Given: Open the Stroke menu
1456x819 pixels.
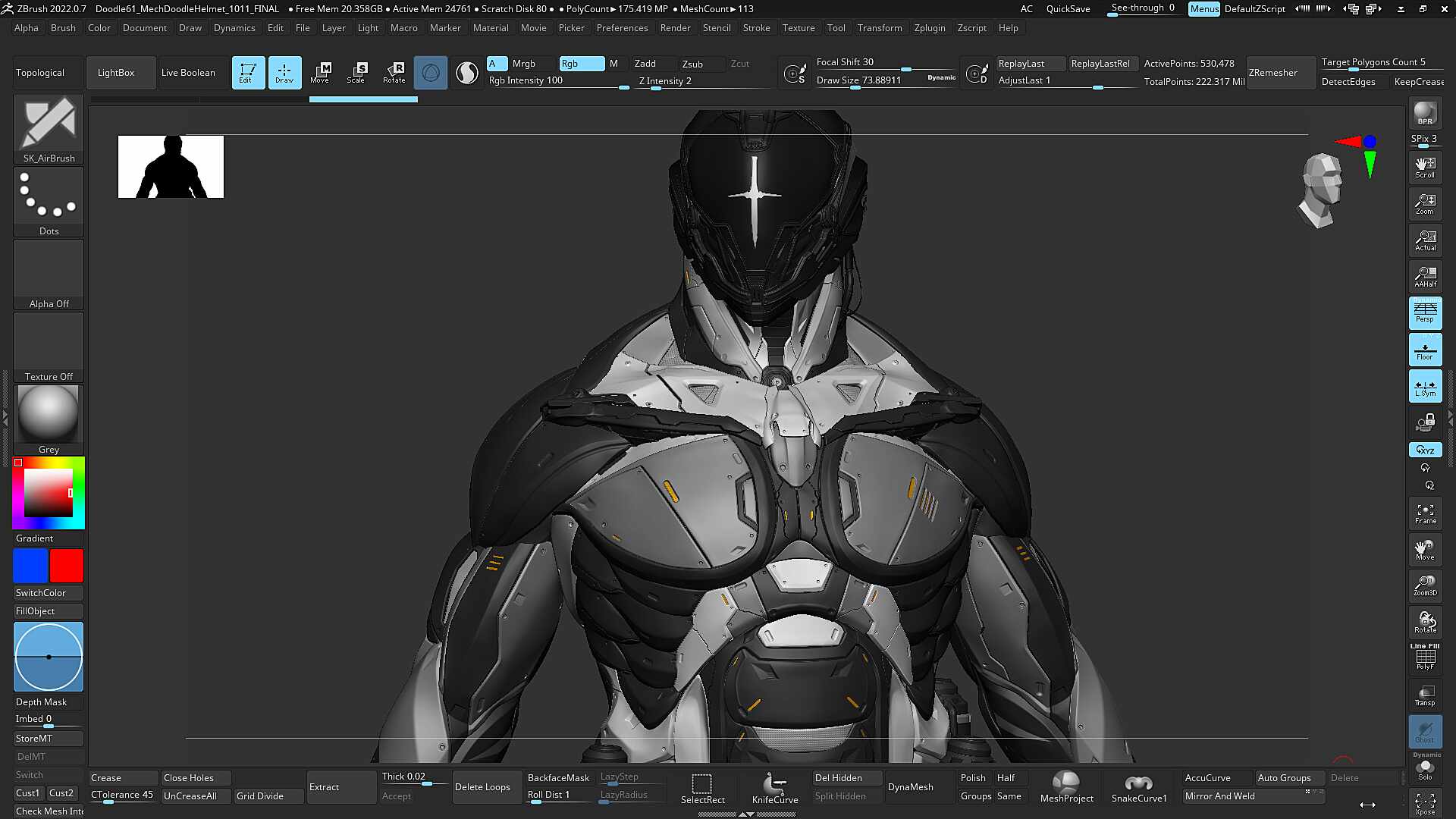Looking at the screenshot, I should [x=756, y=28].
